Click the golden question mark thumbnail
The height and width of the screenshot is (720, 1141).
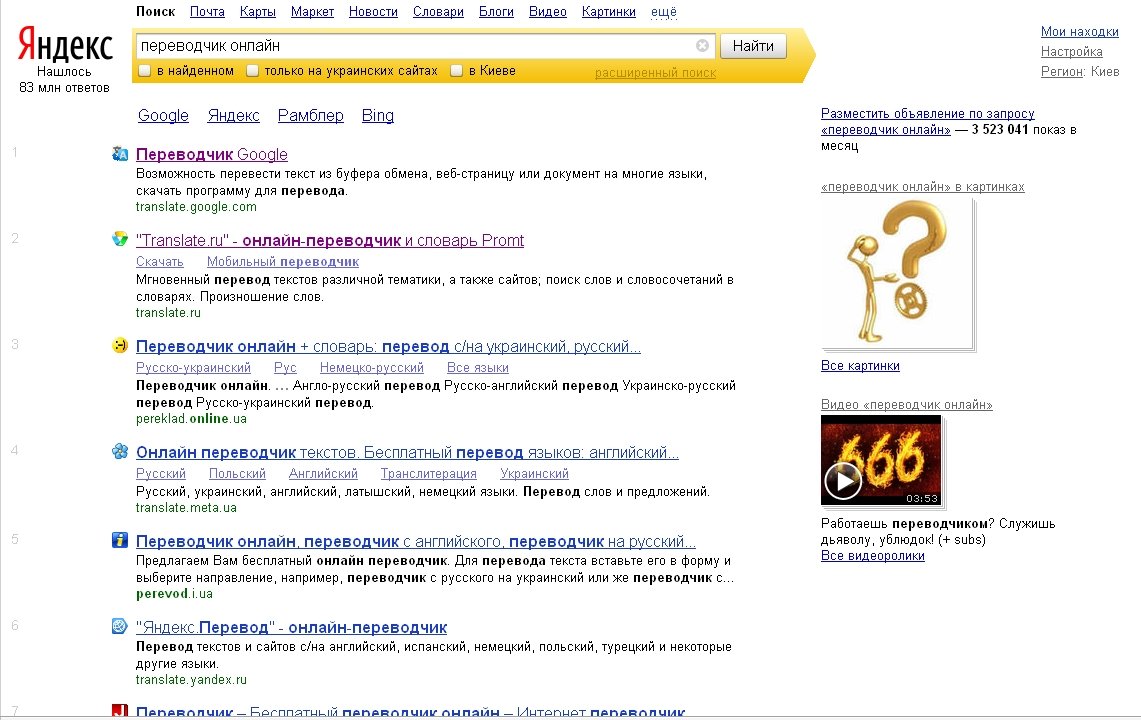click(x=897, y=274)
